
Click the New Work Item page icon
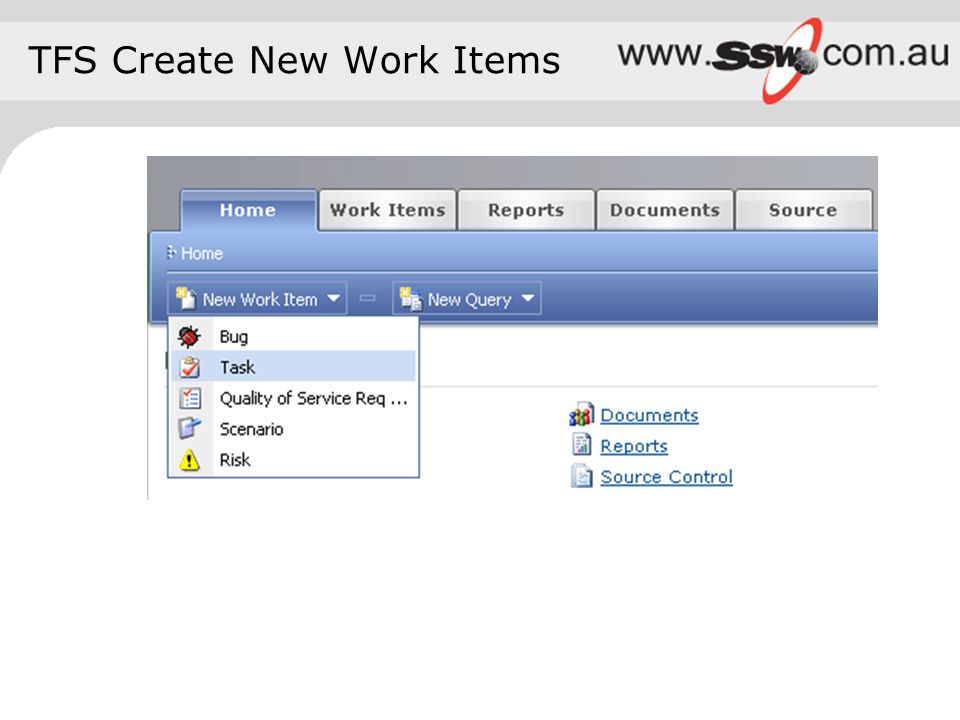186,298
